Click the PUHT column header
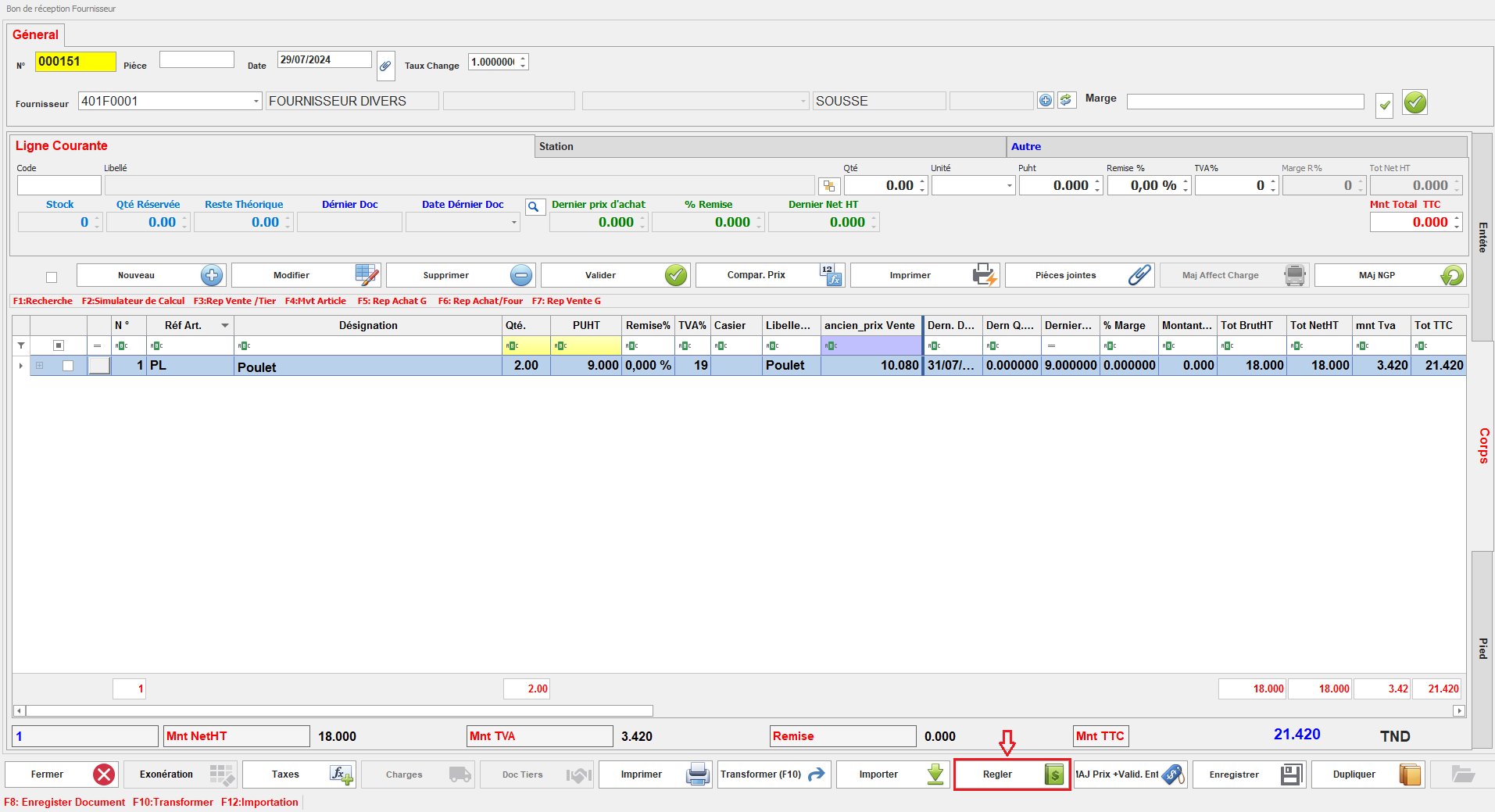Viewport: 1495px width, 812px height. (586, 326)
